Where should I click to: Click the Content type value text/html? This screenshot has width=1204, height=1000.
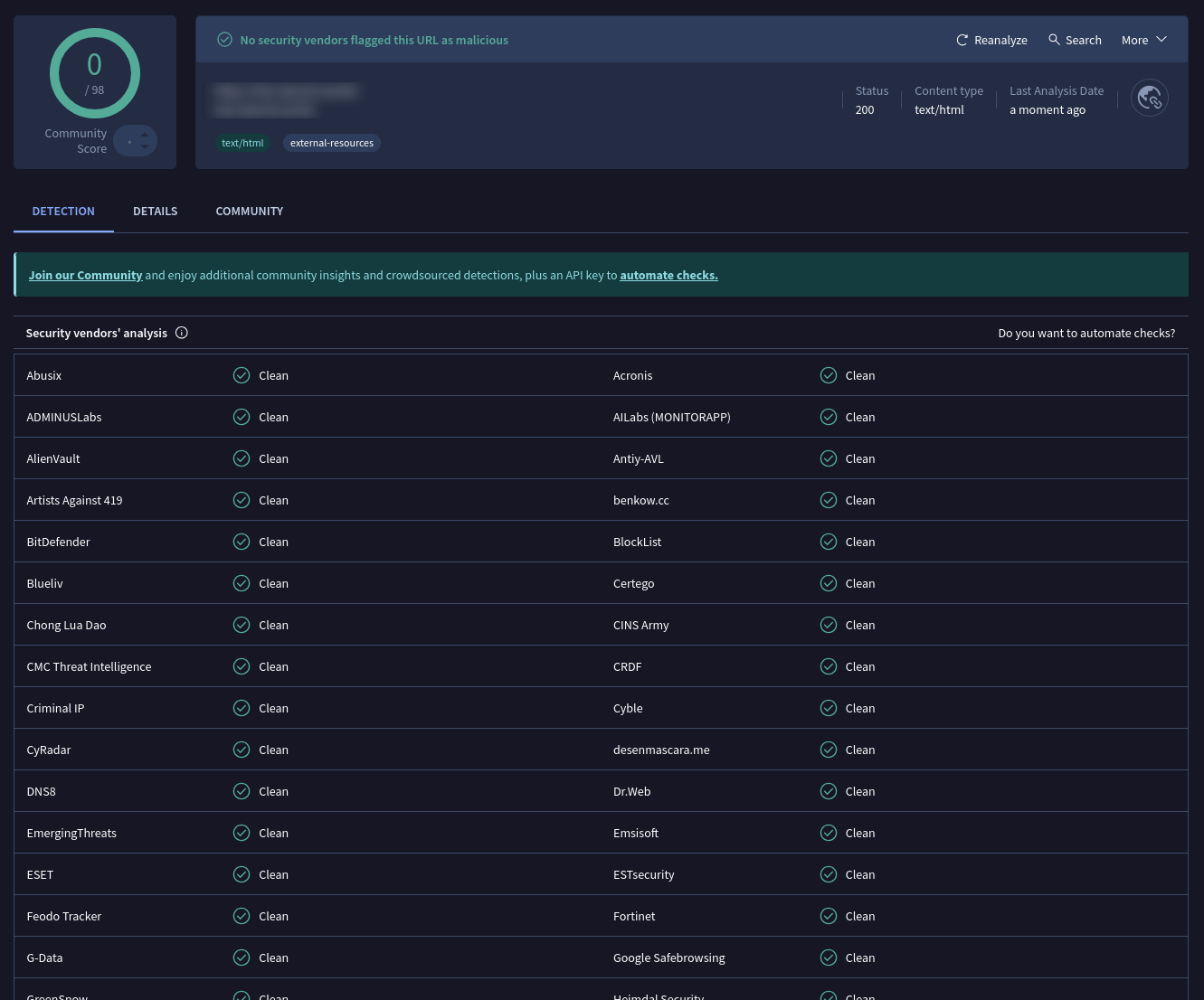point(939,109)
